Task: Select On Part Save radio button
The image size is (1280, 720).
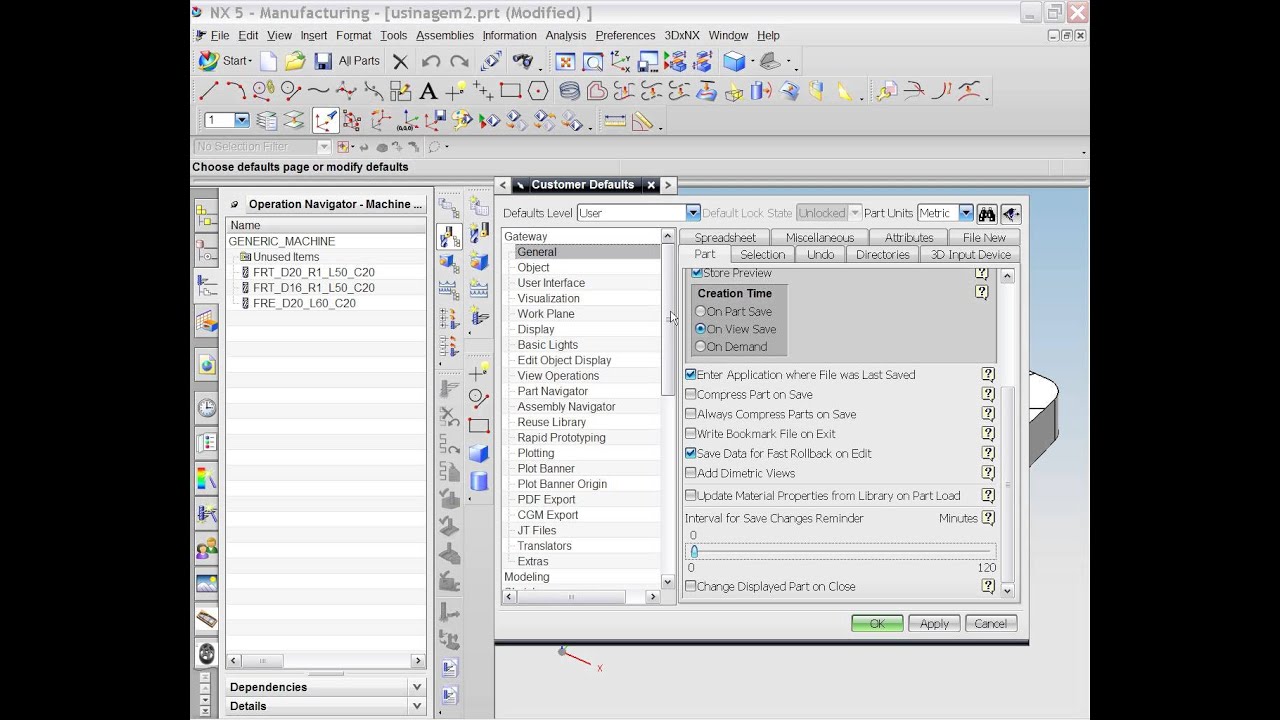Action: point(700,312)
